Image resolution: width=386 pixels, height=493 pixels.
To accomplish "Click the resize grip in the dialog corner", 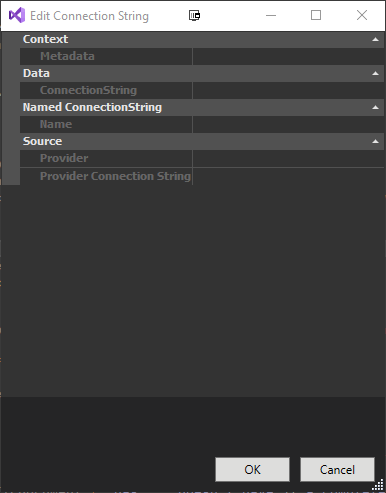I will tap(378, 485).
